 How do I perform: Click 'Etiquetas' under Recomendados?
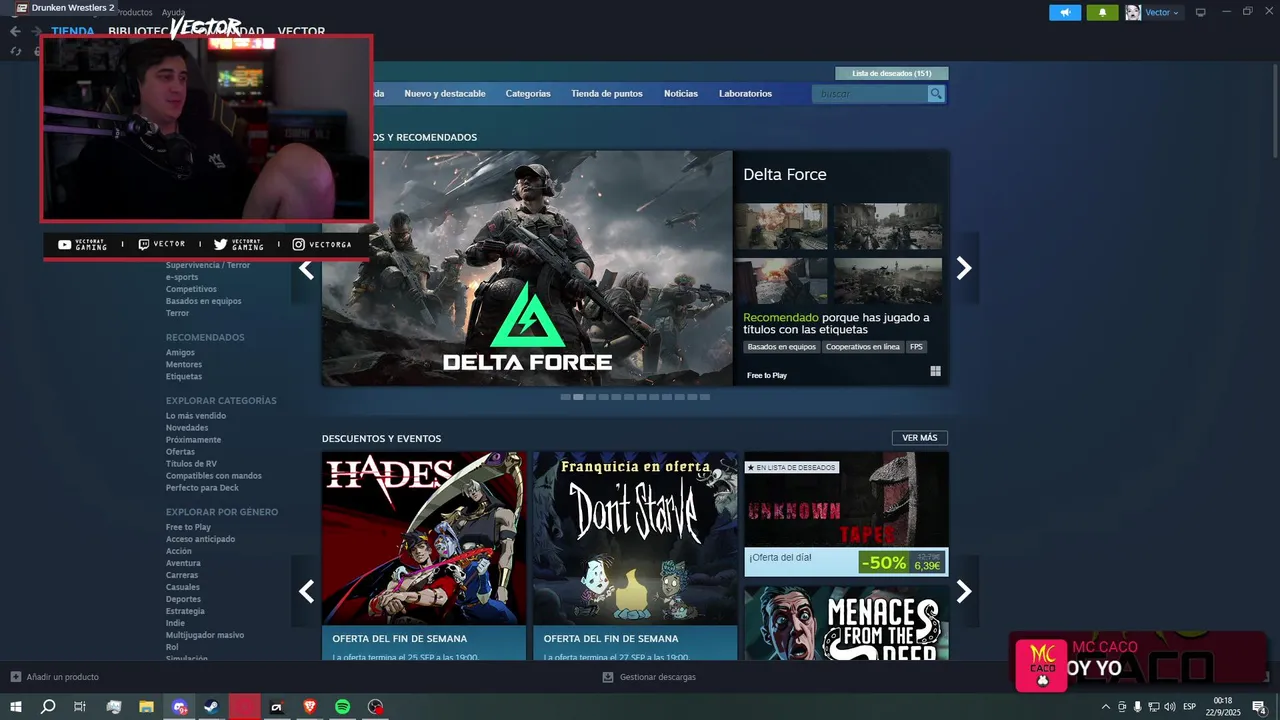click(x=184, y=376)
